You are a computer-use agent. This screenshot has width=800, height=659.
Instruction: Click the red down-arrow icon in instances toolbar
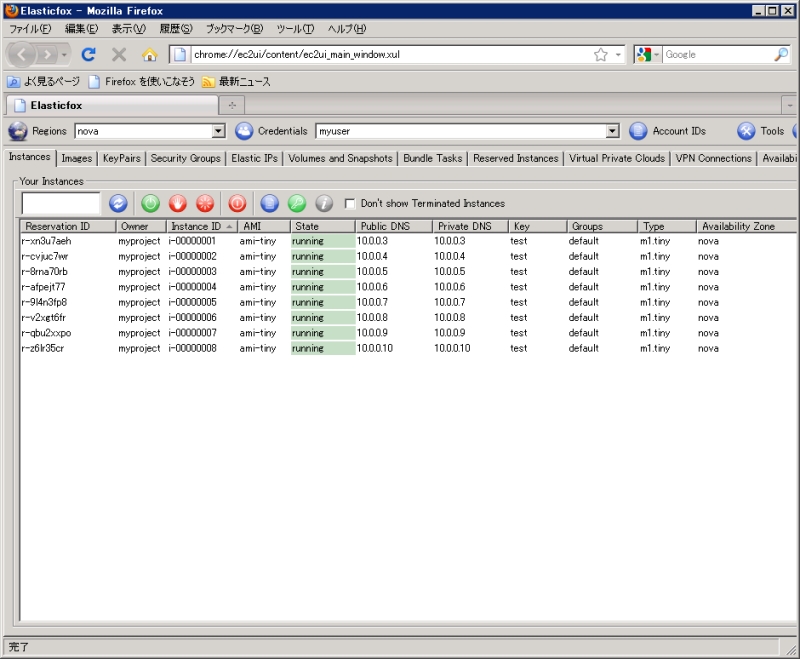pos(178,203)
